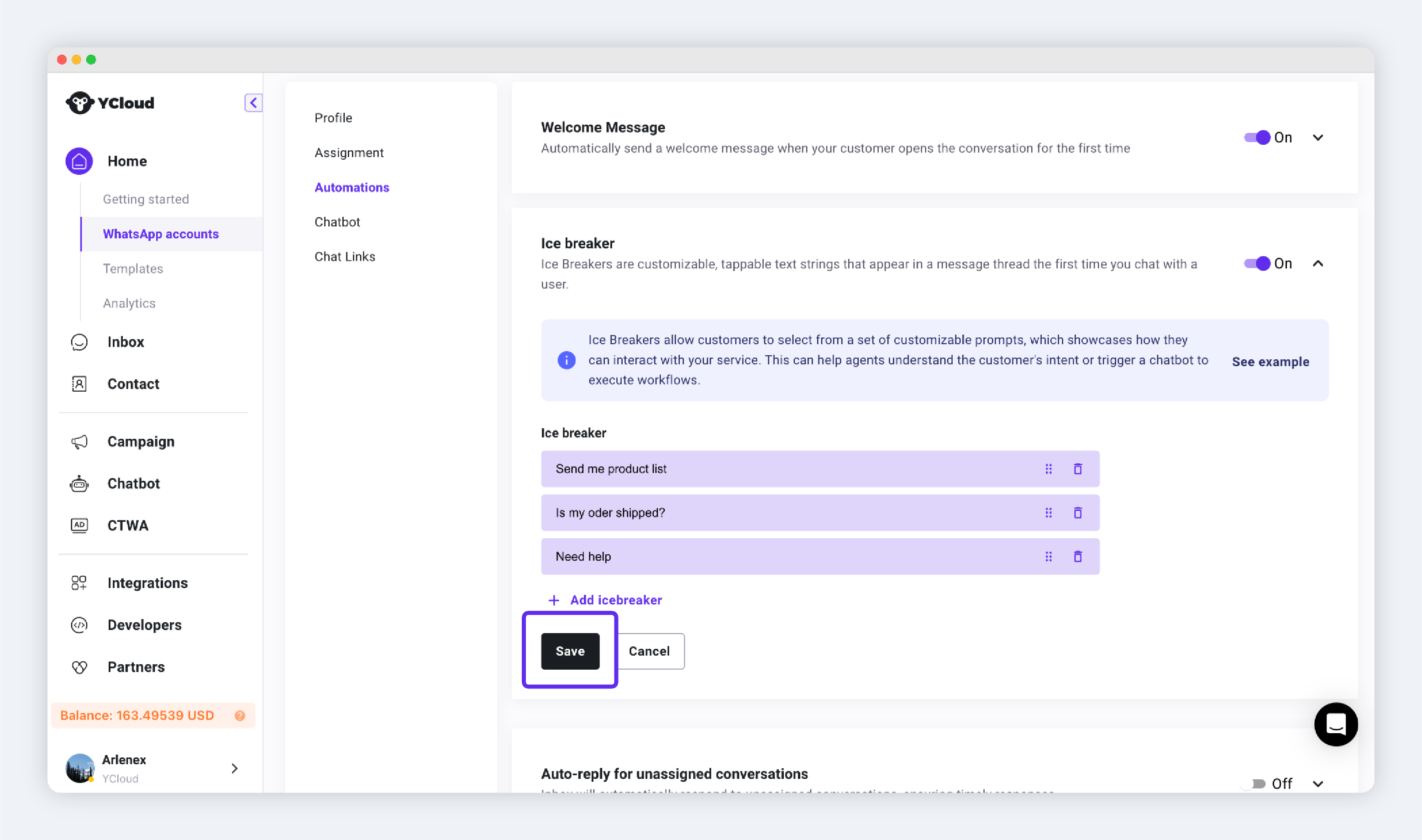
Task: Turn off the Welcome Message toggle
Action: [x=1257, y=137]
